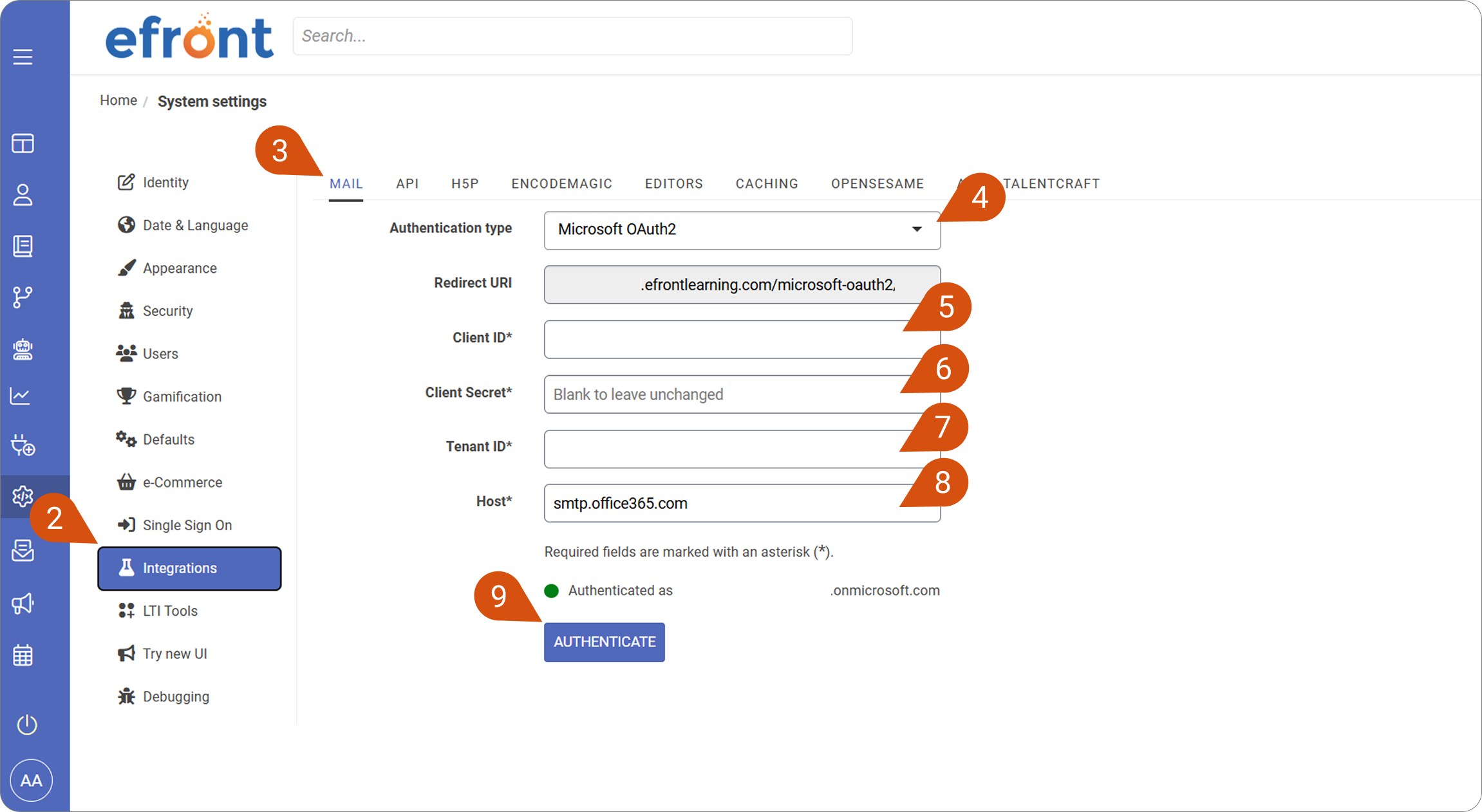
Task: Switch to the TALENTCRAFT tab
Action: [x=1051, y=184]
